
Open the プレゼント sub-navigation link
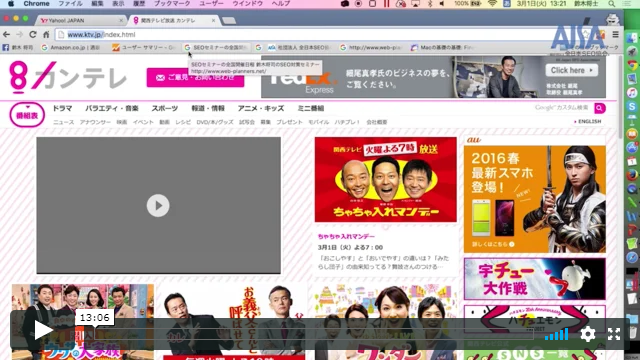[289, 122]
